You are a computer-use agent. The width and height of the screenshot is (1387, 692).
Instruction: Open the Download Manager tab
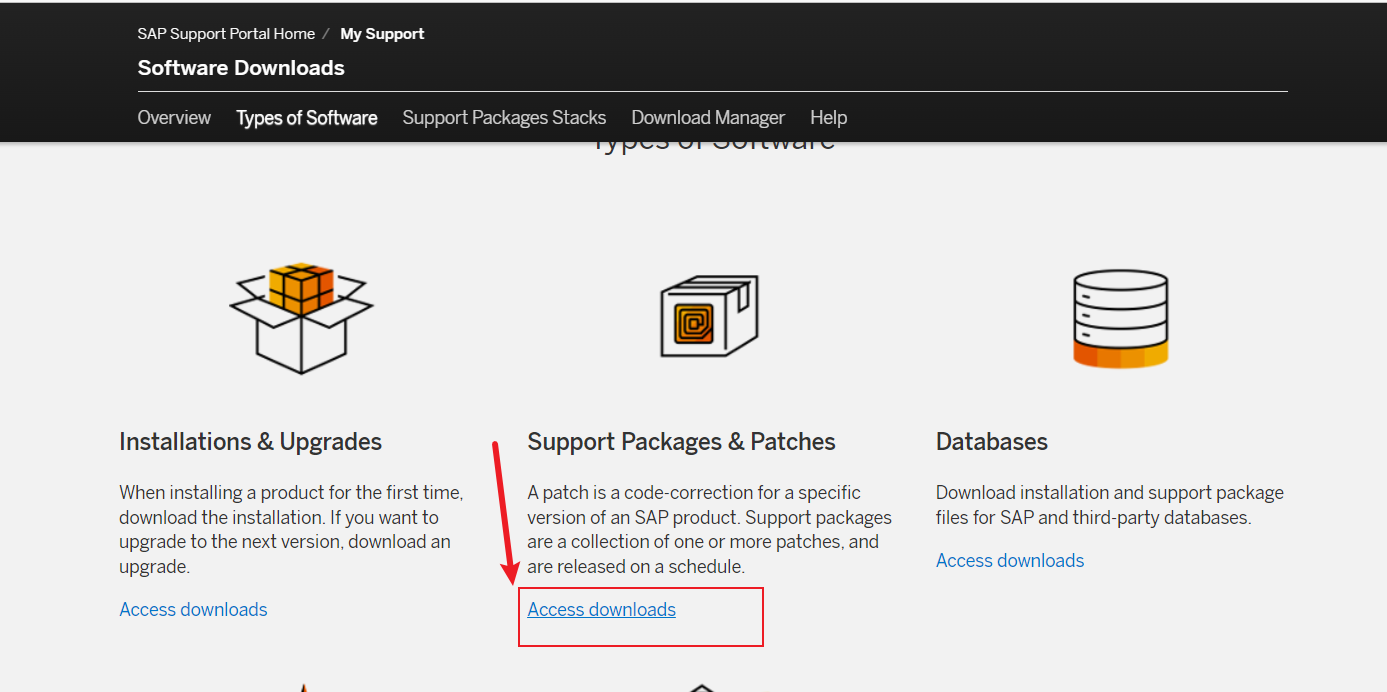708,118
